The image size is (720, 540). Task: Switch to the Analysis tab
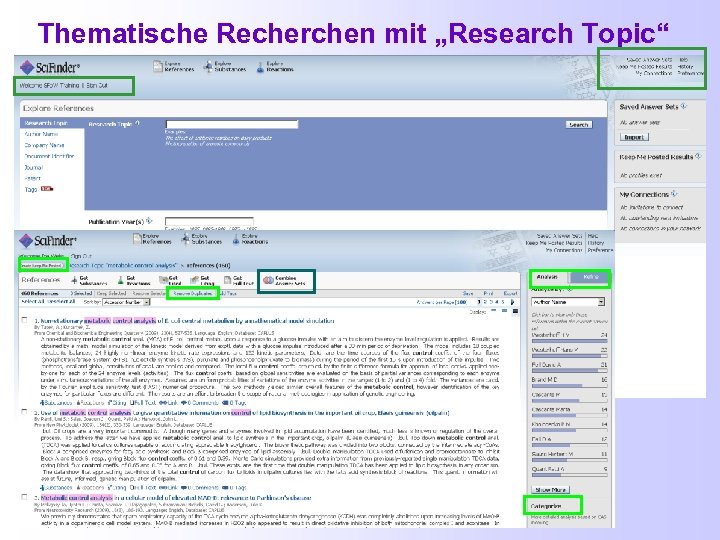click(549, 277)
